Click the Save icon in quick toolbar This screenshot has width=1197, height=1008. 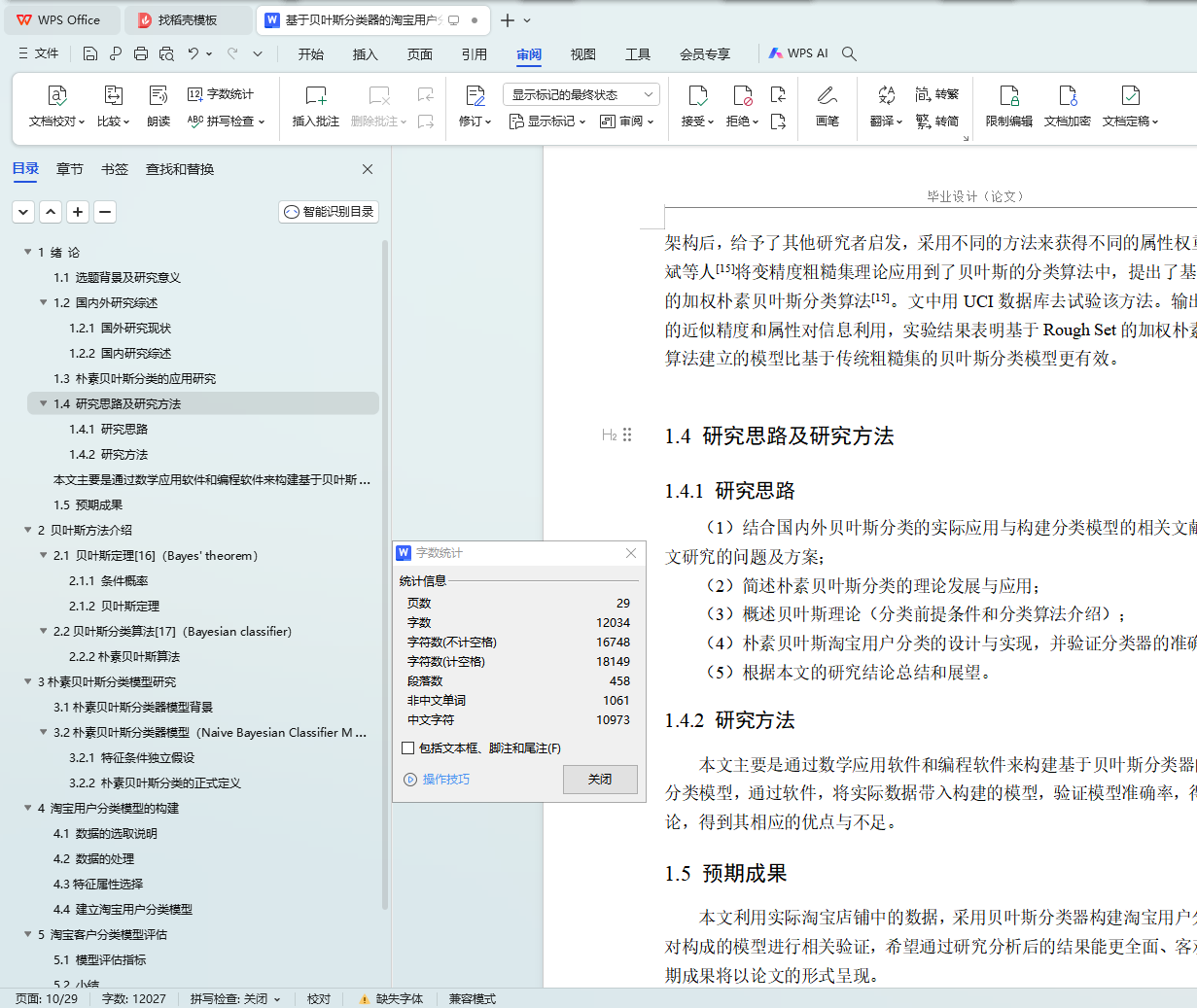90,53
